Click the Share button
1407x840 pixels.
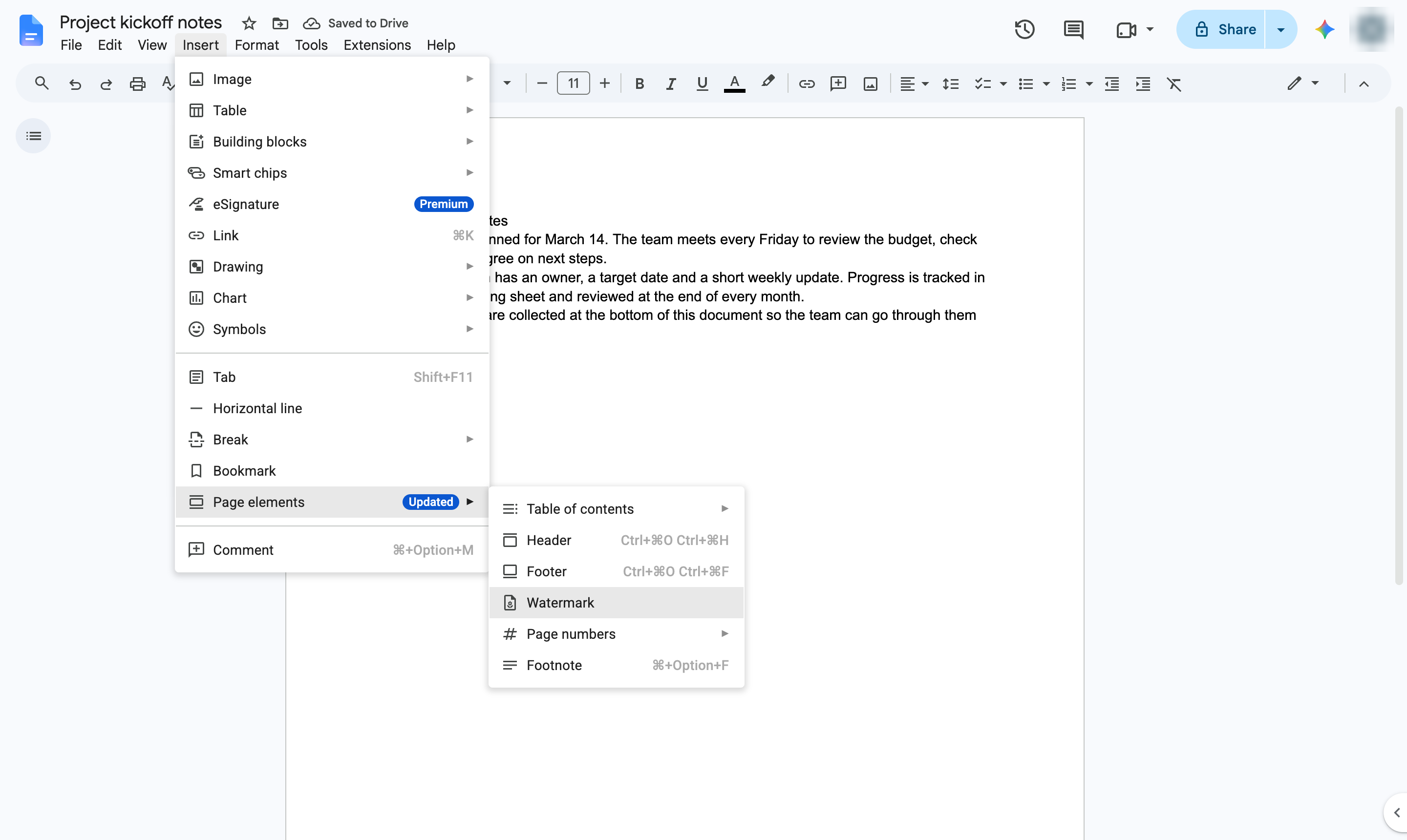click(x=1221, y=29)
